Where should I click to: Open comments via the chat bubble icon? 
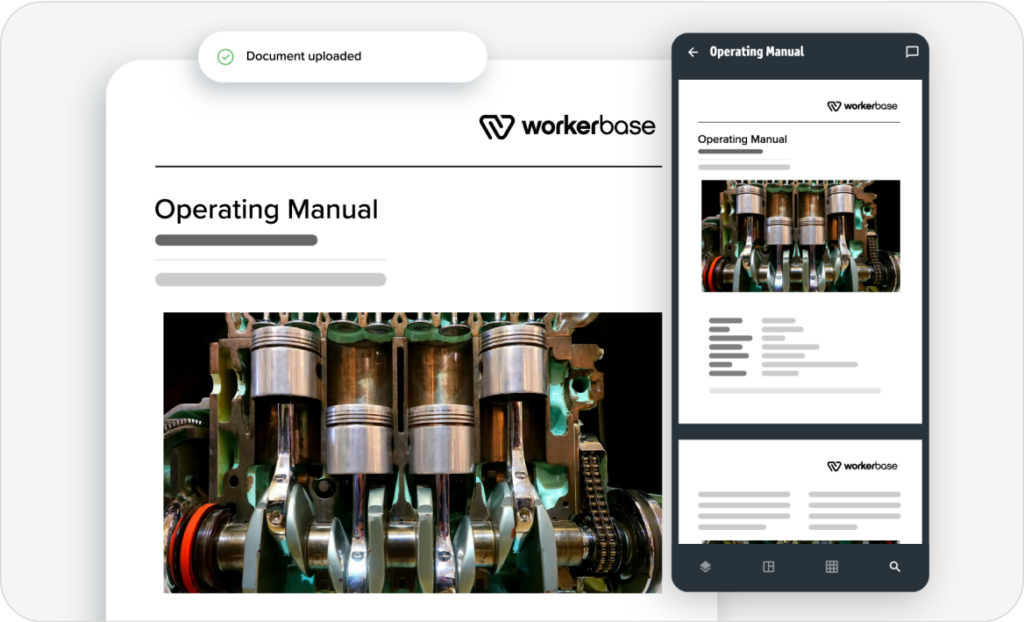tap(911, 51)
